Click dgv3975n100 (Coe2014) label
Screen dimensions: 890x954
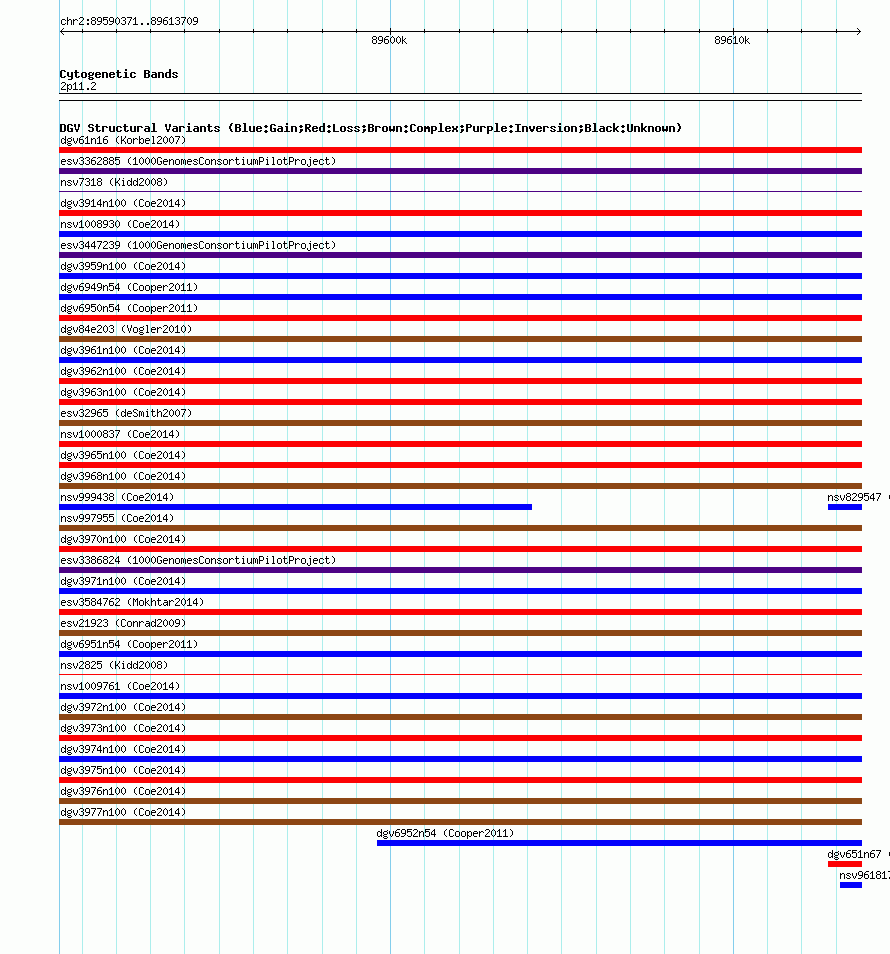123,770
